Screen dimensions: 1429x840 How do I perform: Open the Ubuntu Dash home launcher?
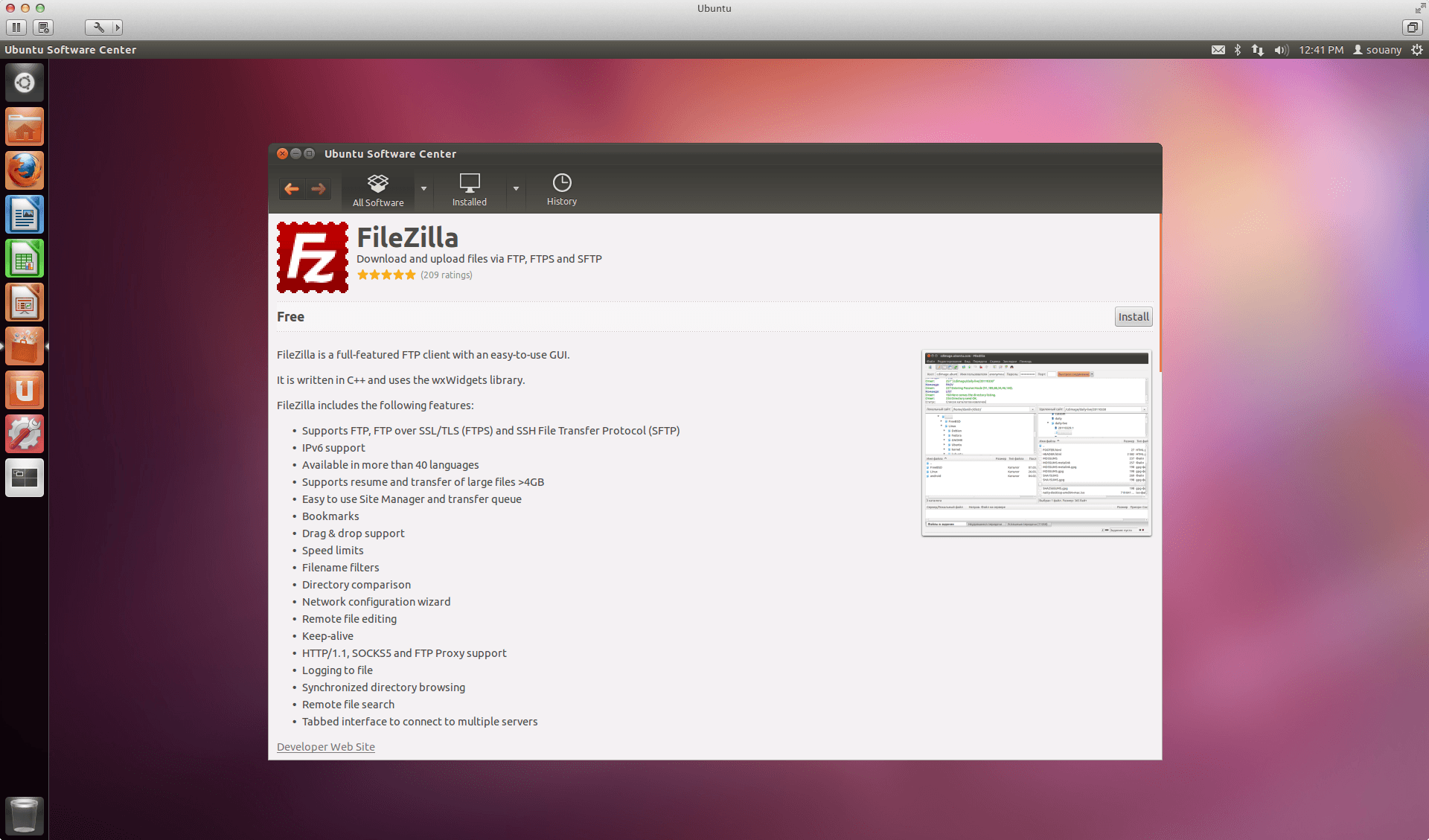[25, 83]
